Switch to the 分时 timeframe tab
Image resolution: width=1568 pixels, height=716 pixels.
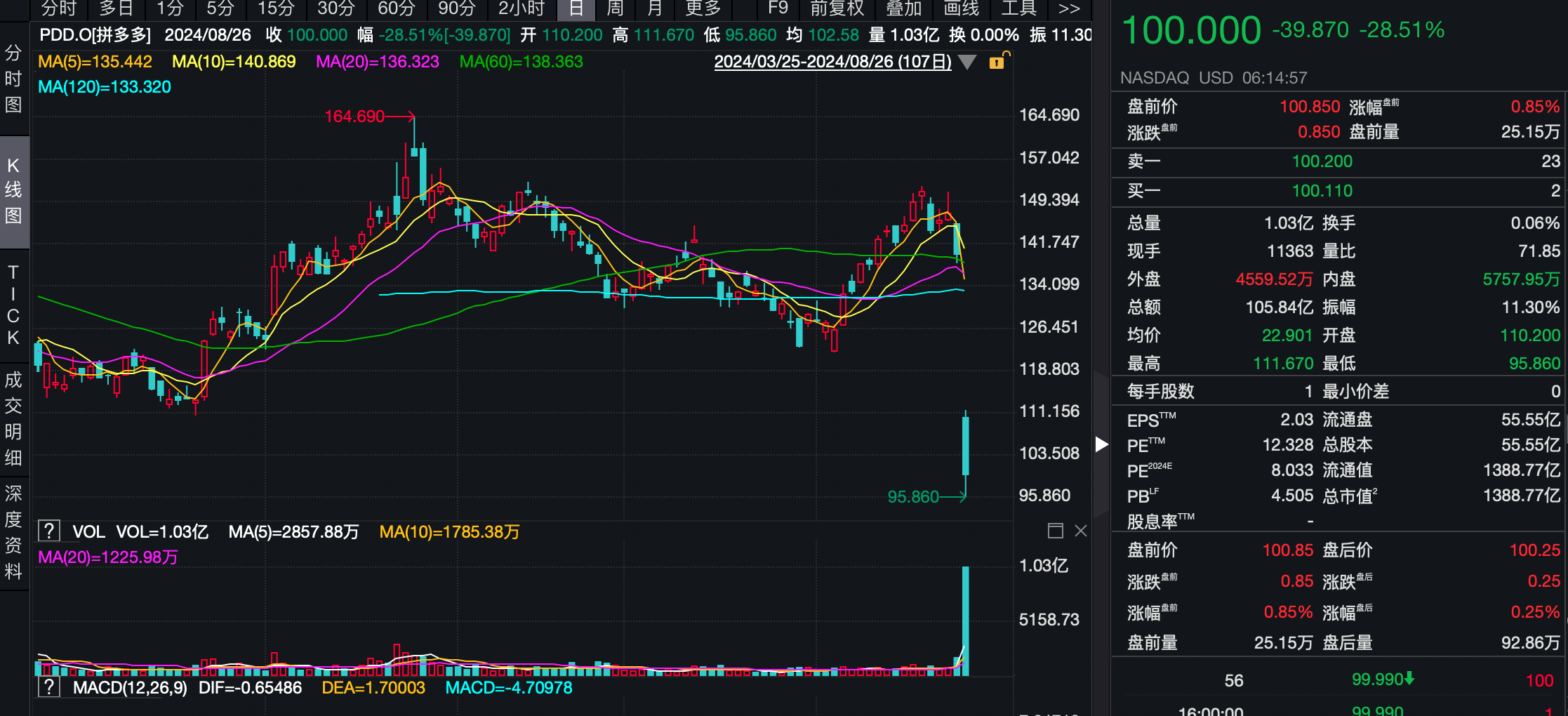(x=58, y=8)
